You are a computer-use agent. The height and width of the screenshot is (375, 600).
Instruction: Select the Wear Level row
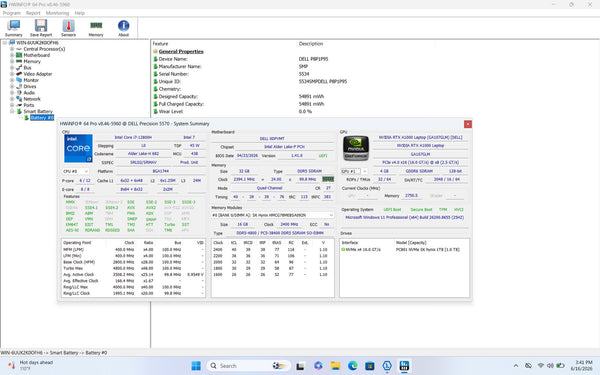point(171,111)
